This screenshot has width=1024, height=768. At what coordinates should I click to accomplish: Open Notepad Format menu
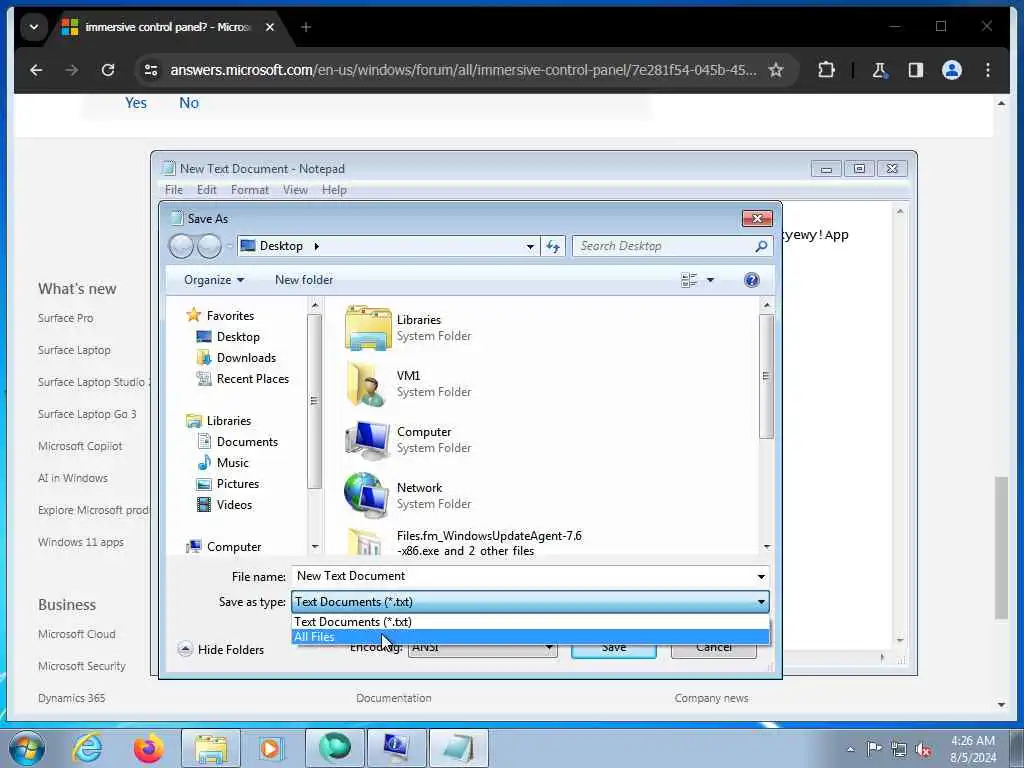tap(249, 190)
